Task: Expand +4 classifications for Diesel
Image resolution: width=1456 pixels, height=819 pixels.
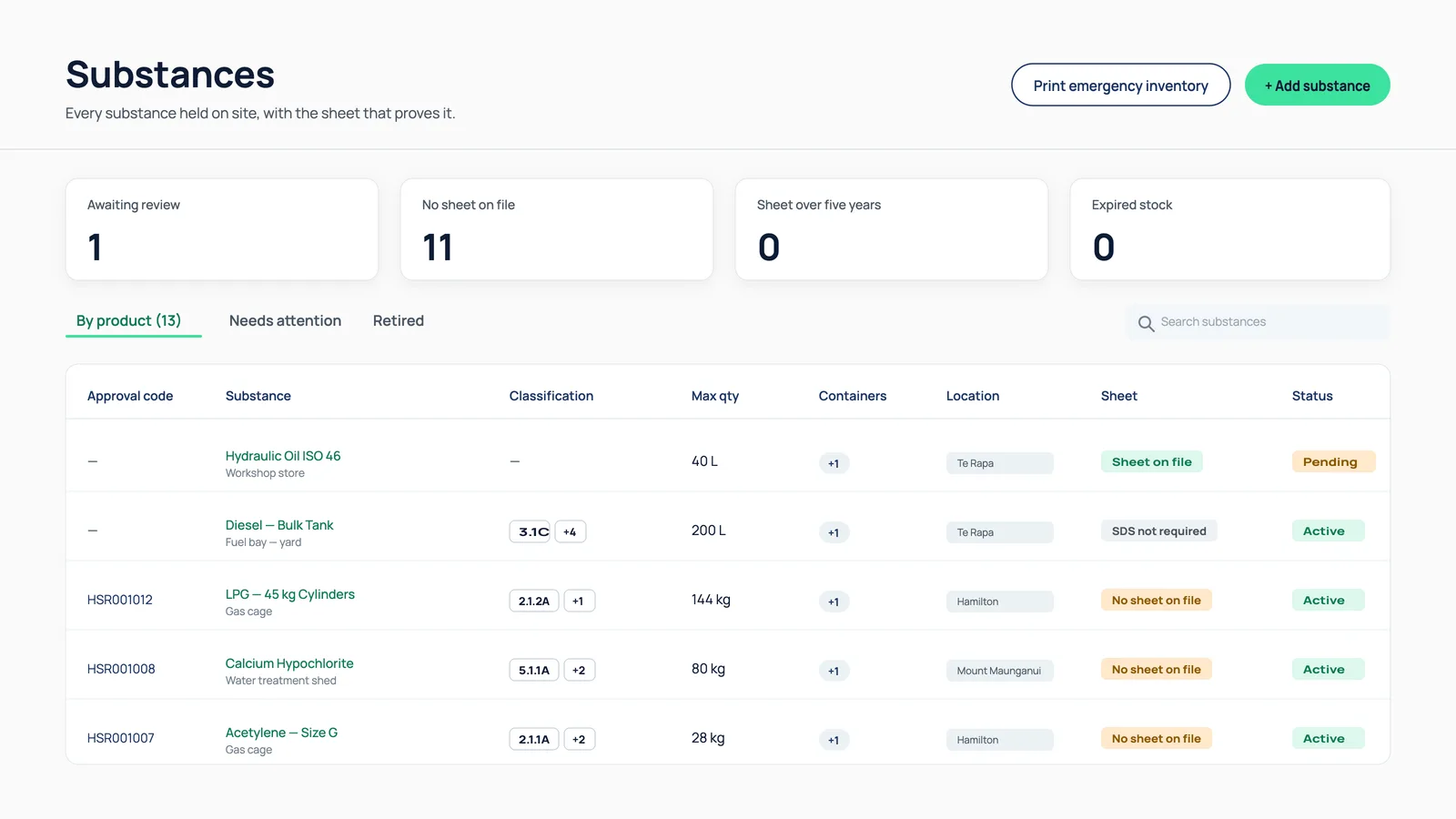Action: pos(570,531)
